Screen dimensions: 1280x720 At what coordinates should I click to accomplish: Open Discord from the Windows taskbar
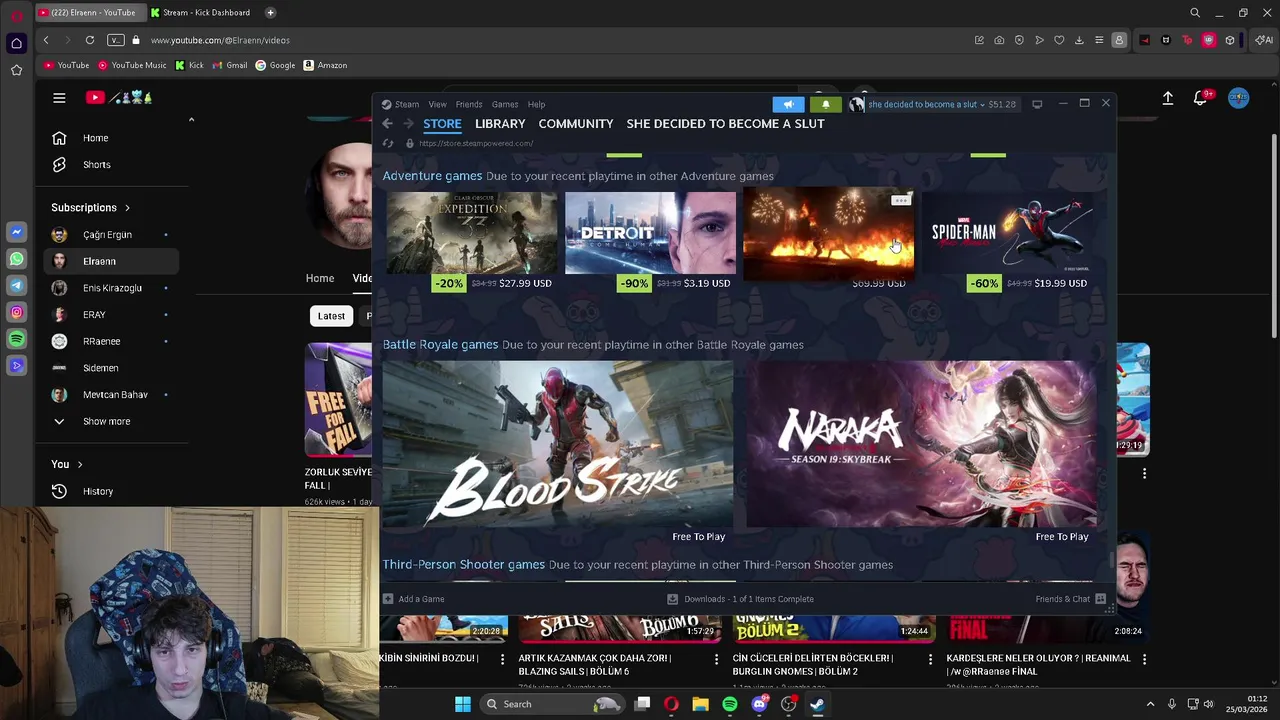coord(759,704)
